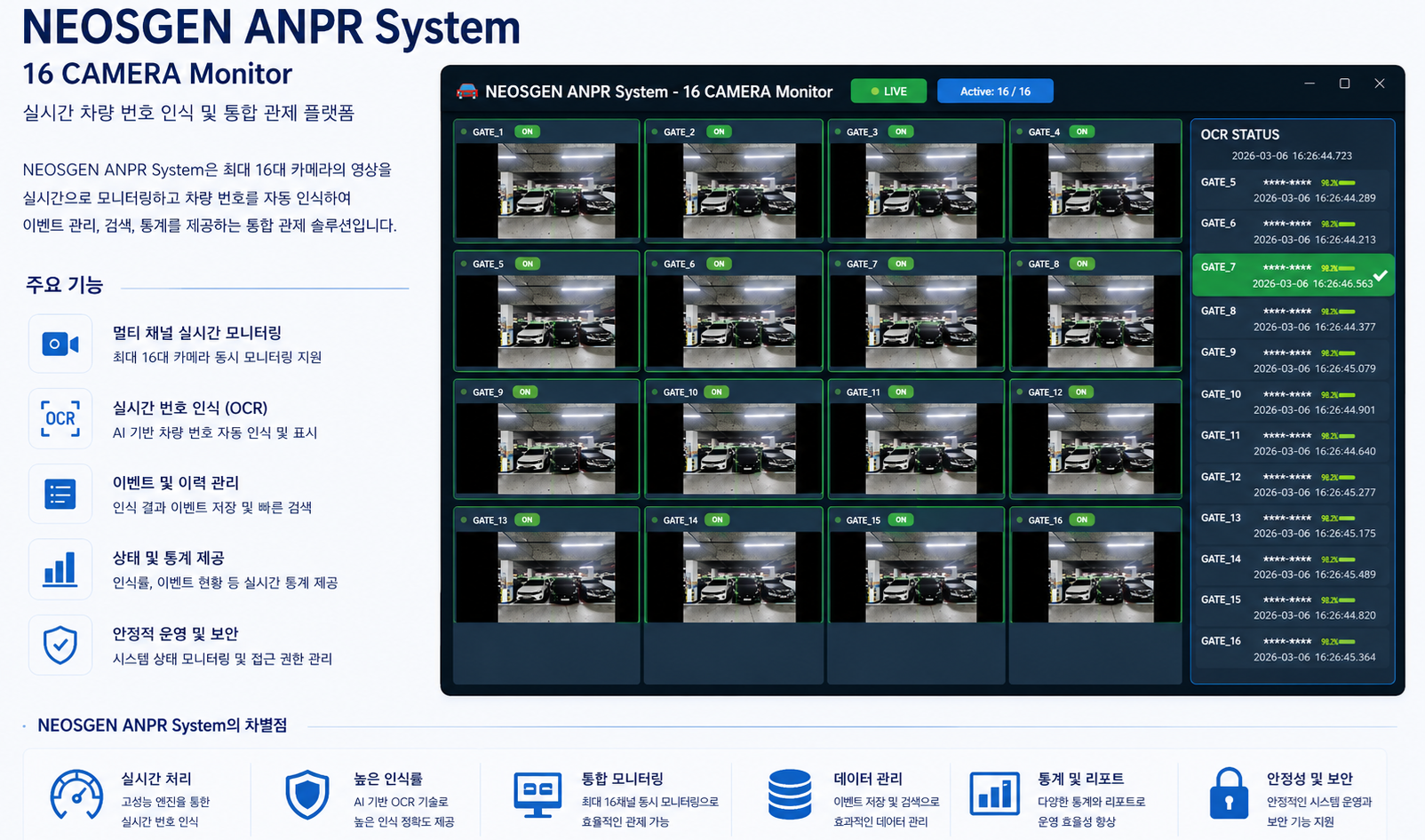The height and width of the screenshot is (840, 1425).
Task: Select the GATE_12 row in OCR STATUS
Action: tap(1292, 484)
